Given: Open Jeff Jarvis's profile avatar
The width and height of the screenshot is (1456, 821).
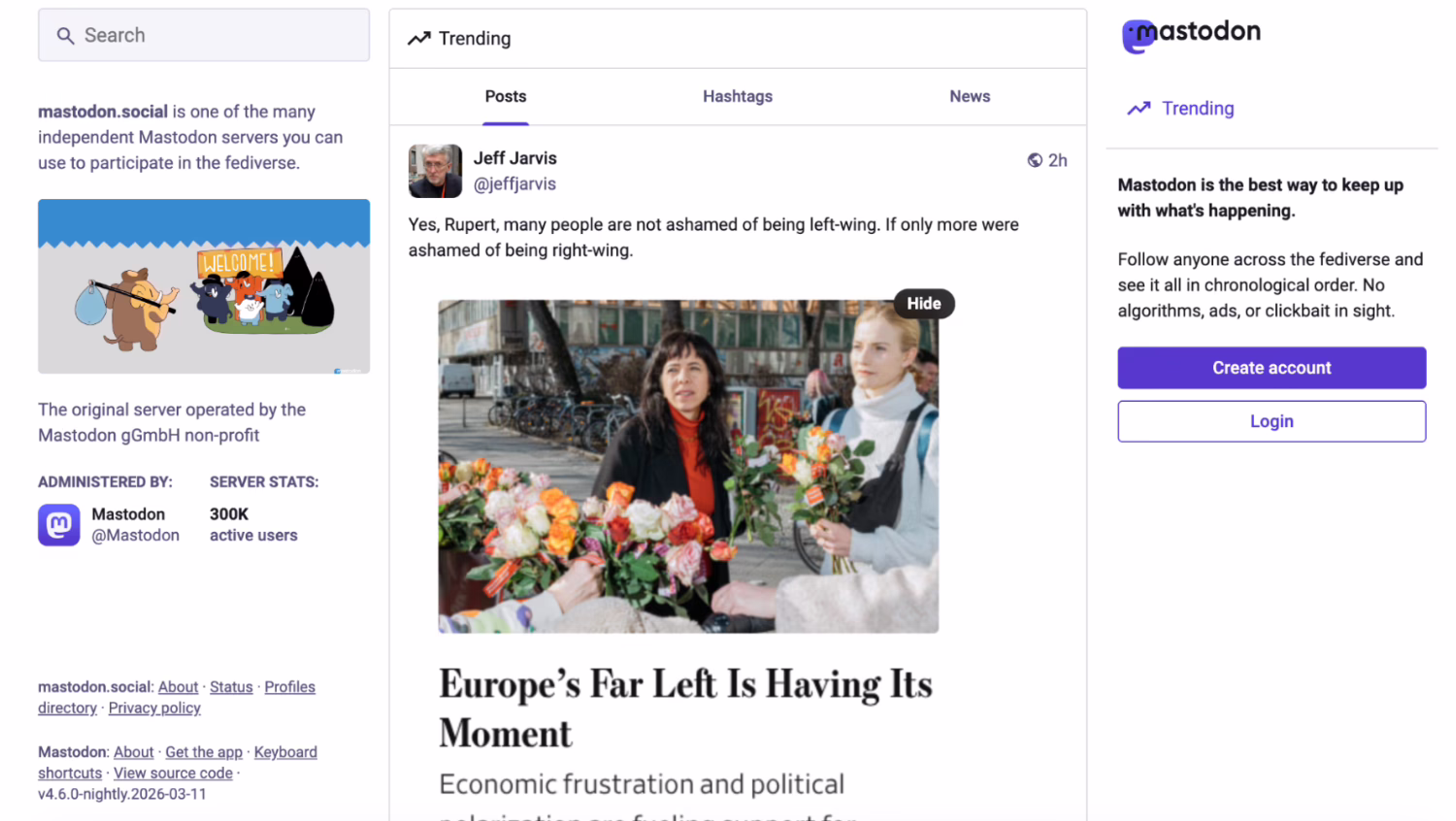Looking at the screenshot, I should [x=435, y=171].
